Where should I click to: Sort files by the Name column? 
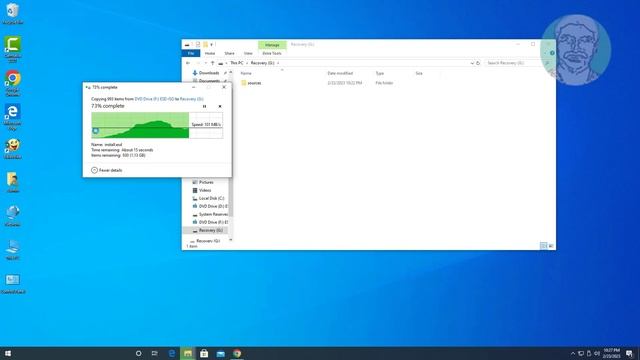coord(246,73)
